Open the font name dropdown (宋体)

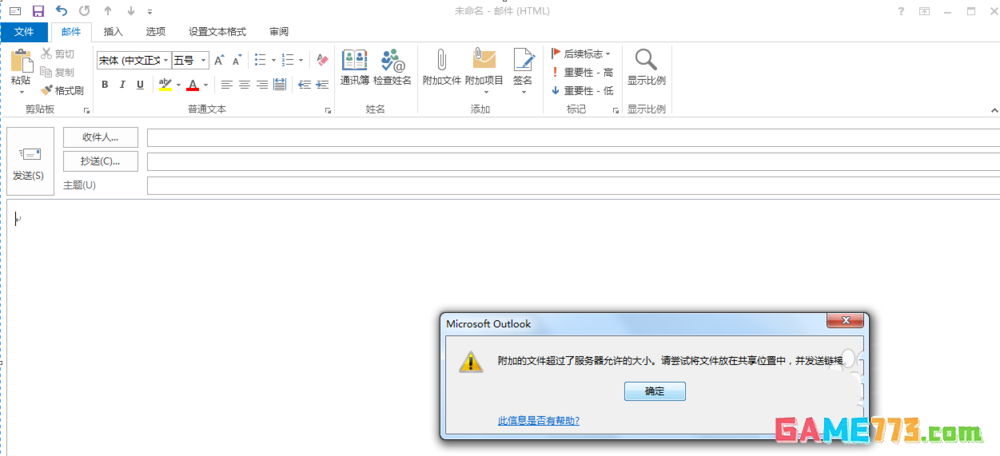point(166,60)
